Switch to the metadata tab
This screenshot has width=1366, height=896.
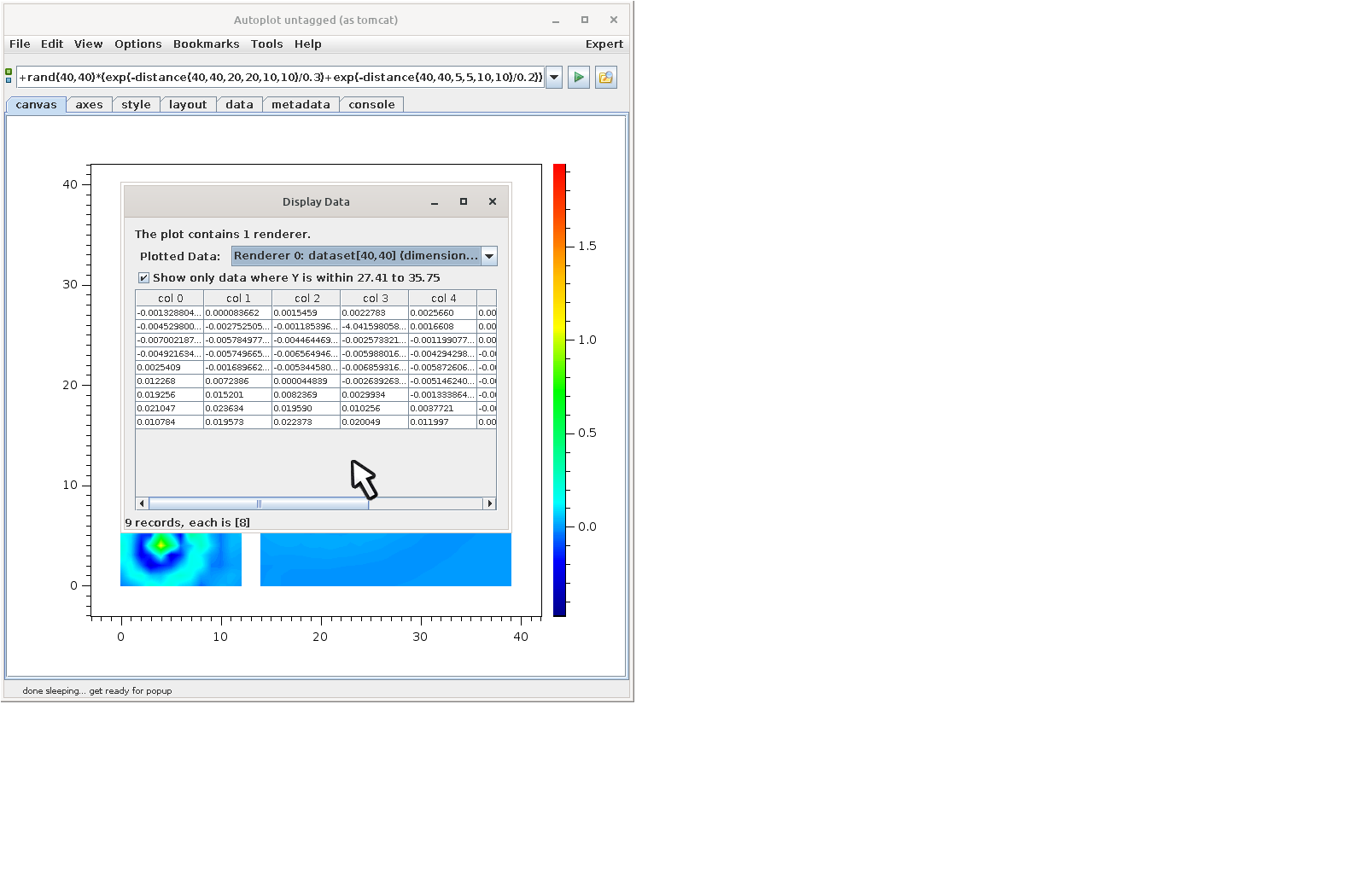[301, 105]
